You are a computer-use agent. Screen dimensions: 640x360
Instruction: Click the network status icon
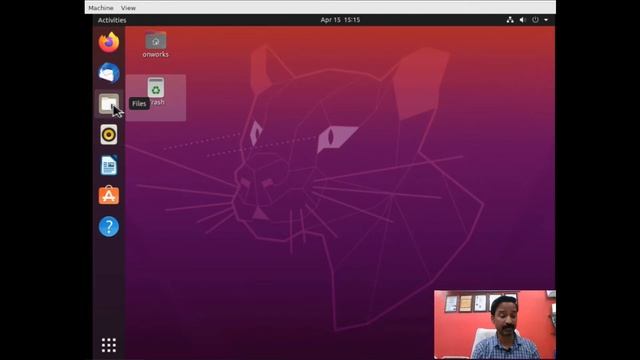[x=510, y=20]
